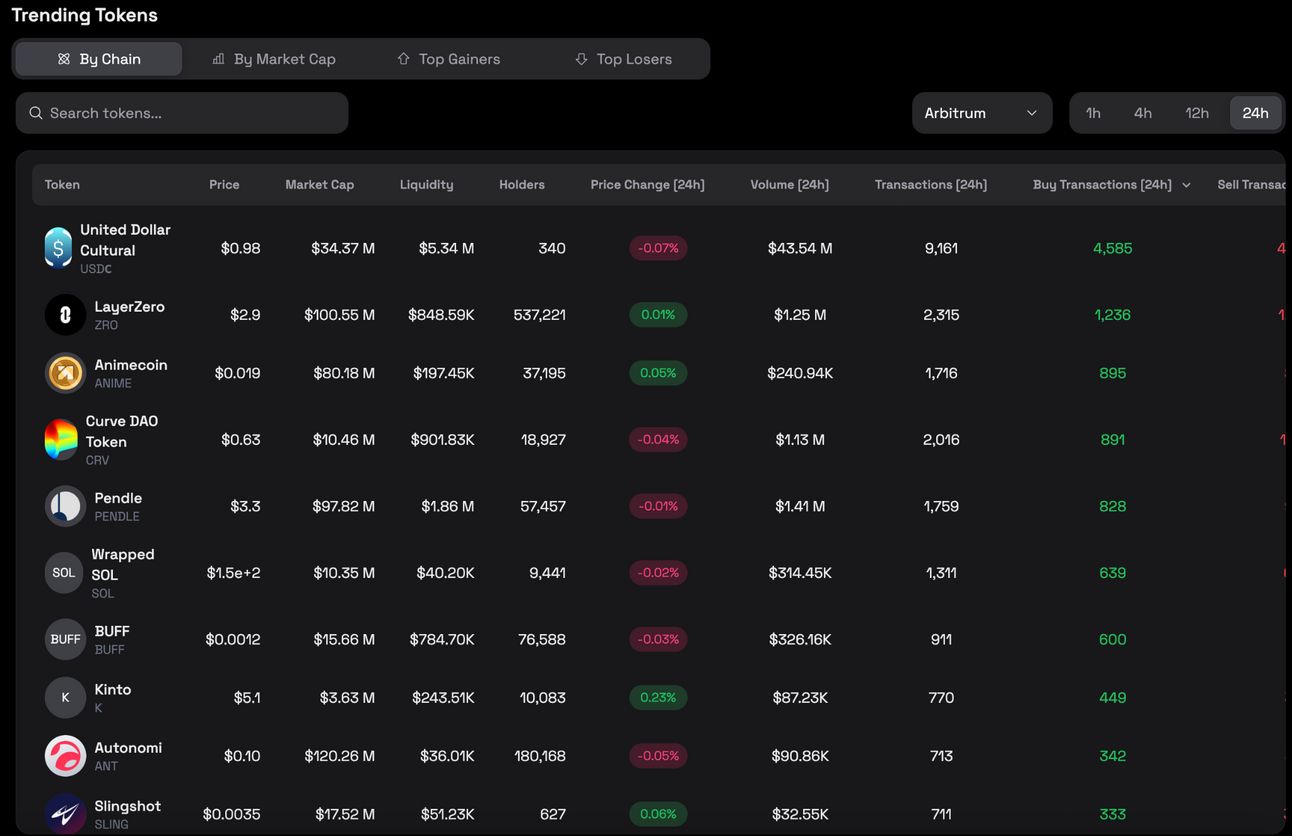1292x836 pixels.
Task: Click the 4,585 buy transactions value
Action: coord(1113,248)
